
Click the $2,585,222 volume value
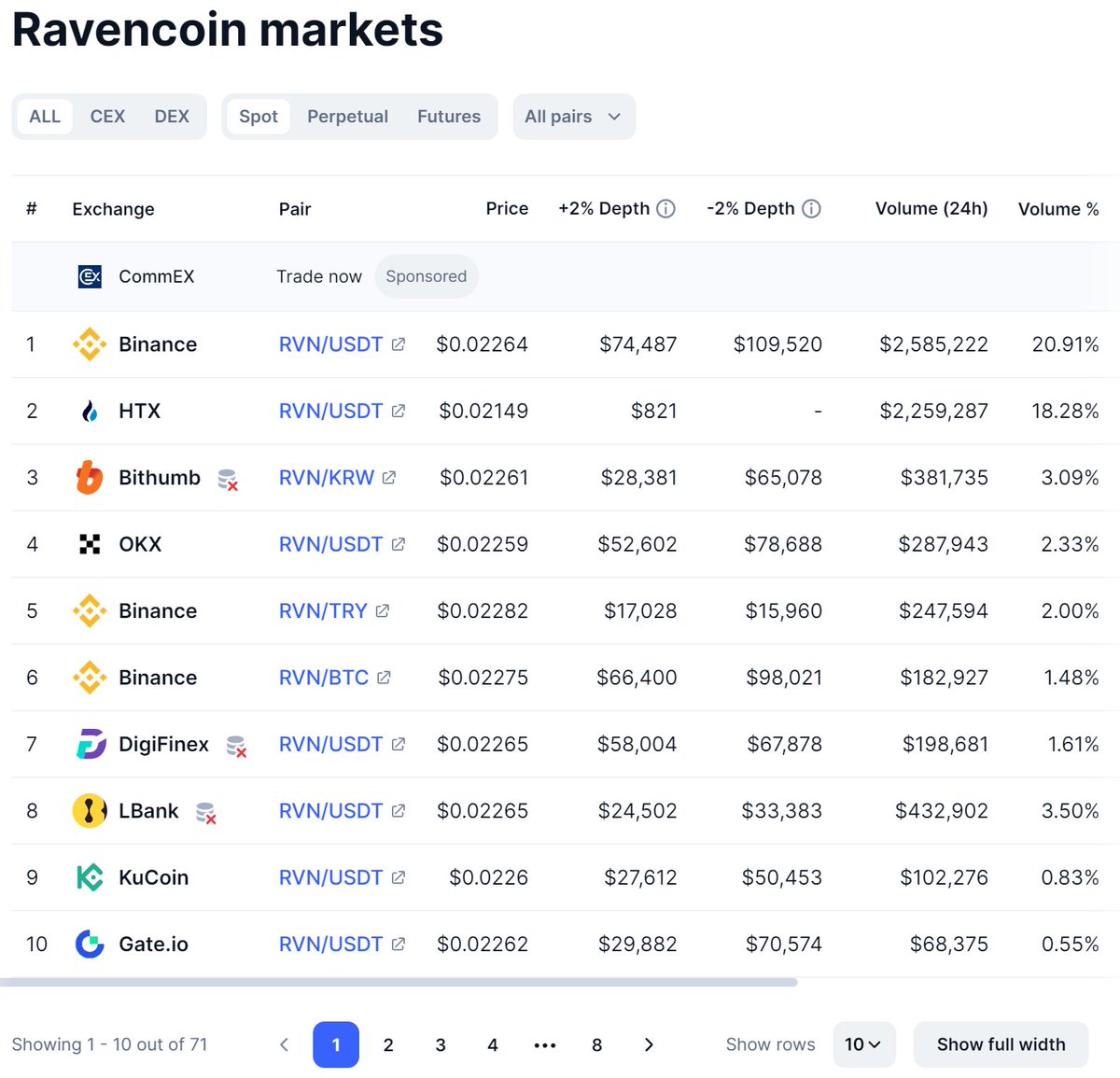(x=933, y=344)
